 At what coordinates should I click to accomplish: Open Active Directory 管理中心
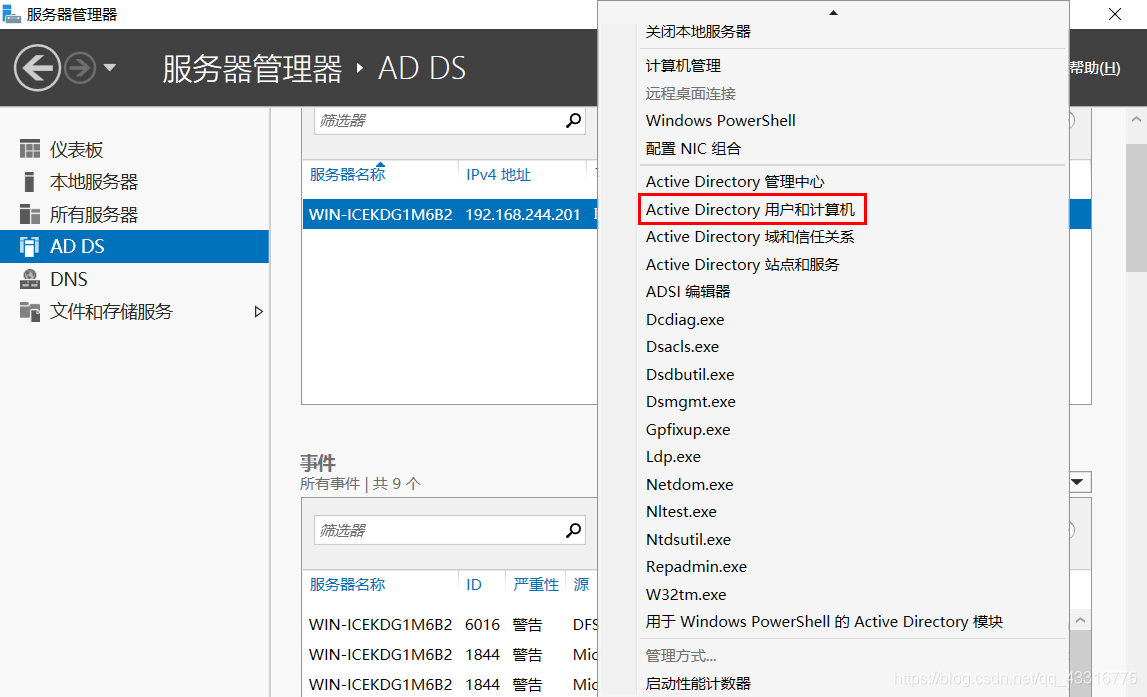734,181
